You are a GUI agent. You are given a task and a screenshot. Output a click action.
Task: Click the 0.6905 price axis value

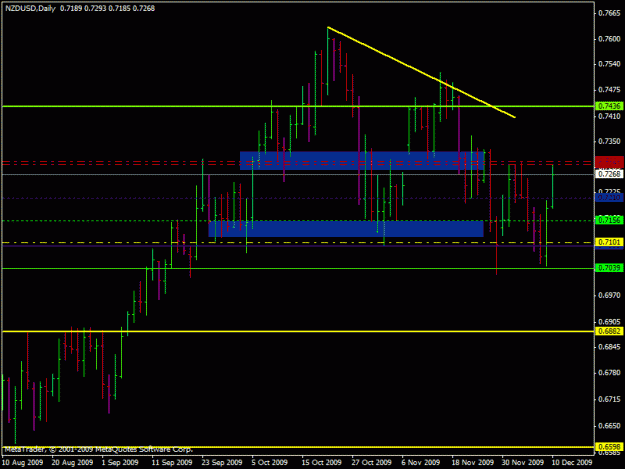pyautogui.click(x=609, y=322)
